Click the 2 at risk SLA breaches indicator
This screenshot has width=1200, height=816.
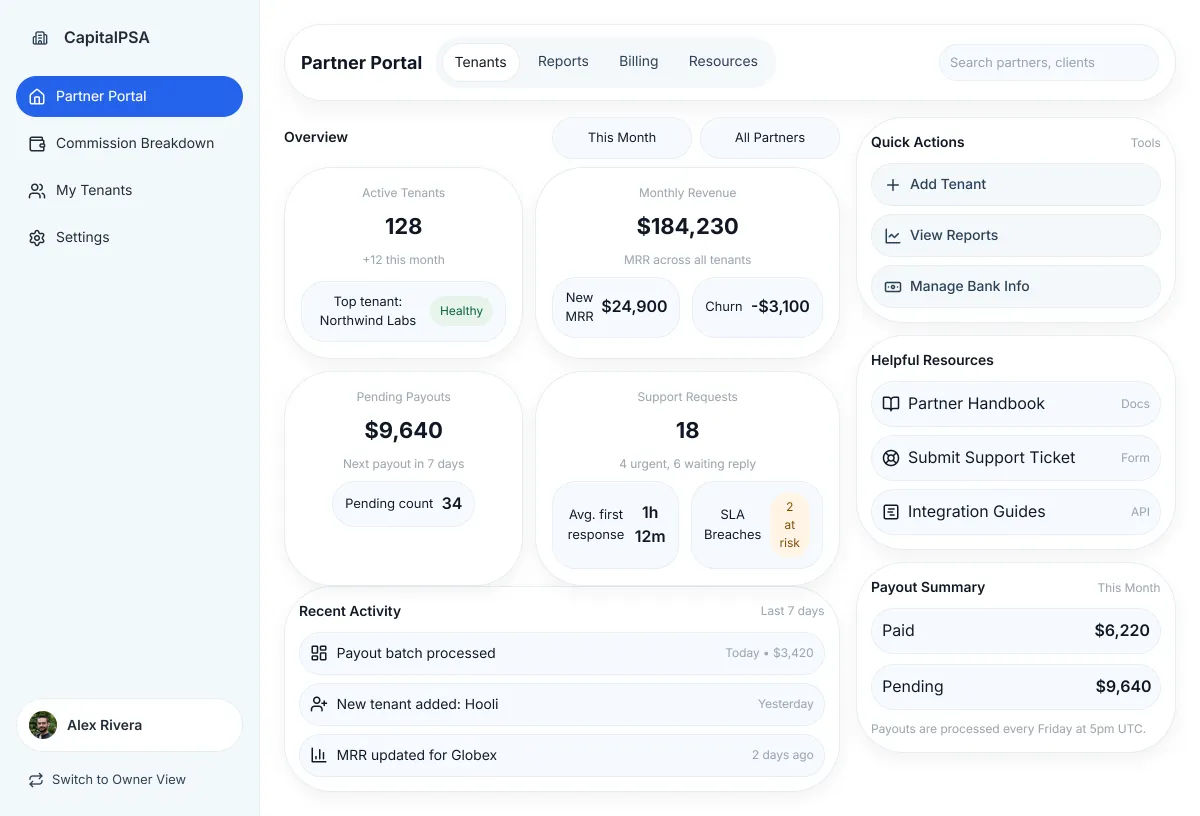[x=789, y=523]
